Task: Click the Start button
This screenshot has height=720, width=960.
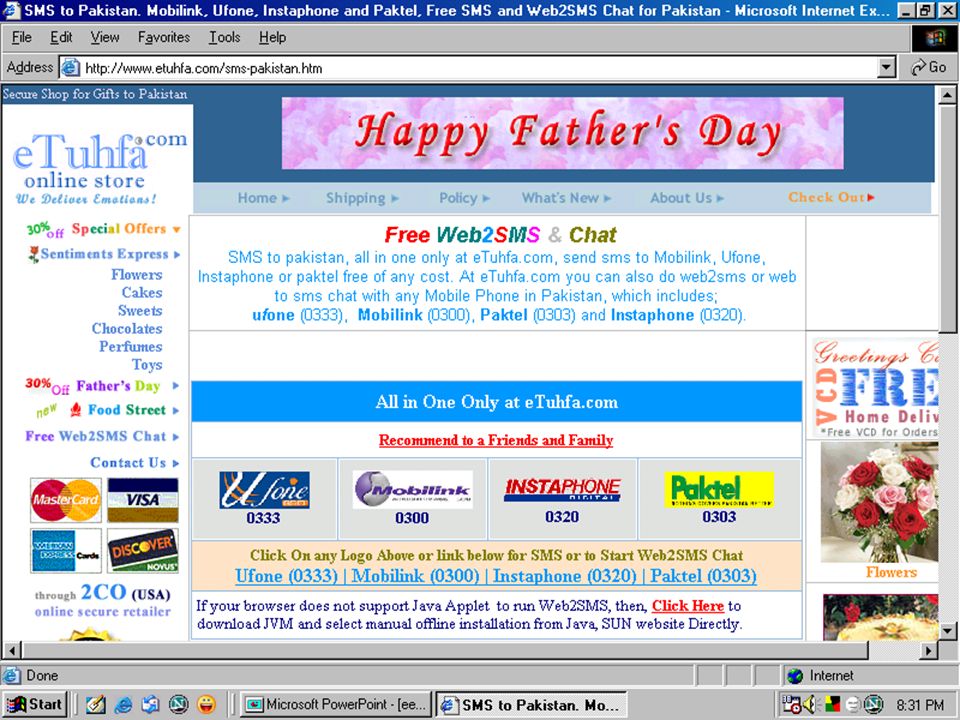Action: click(34, 705)
